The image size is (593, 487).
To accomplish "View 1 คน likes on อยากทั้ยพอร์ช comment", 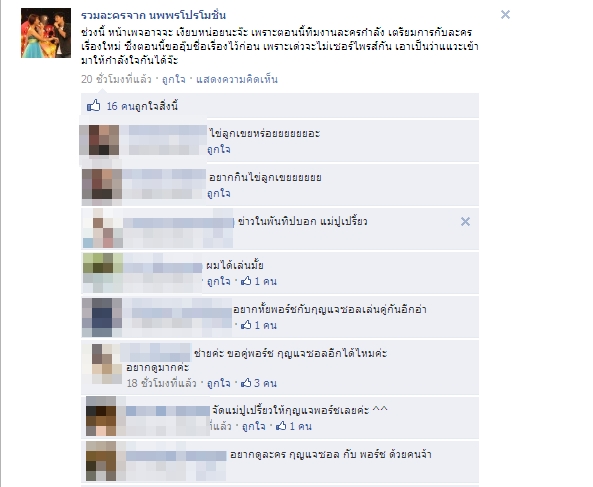I will [x=259, y=325].
